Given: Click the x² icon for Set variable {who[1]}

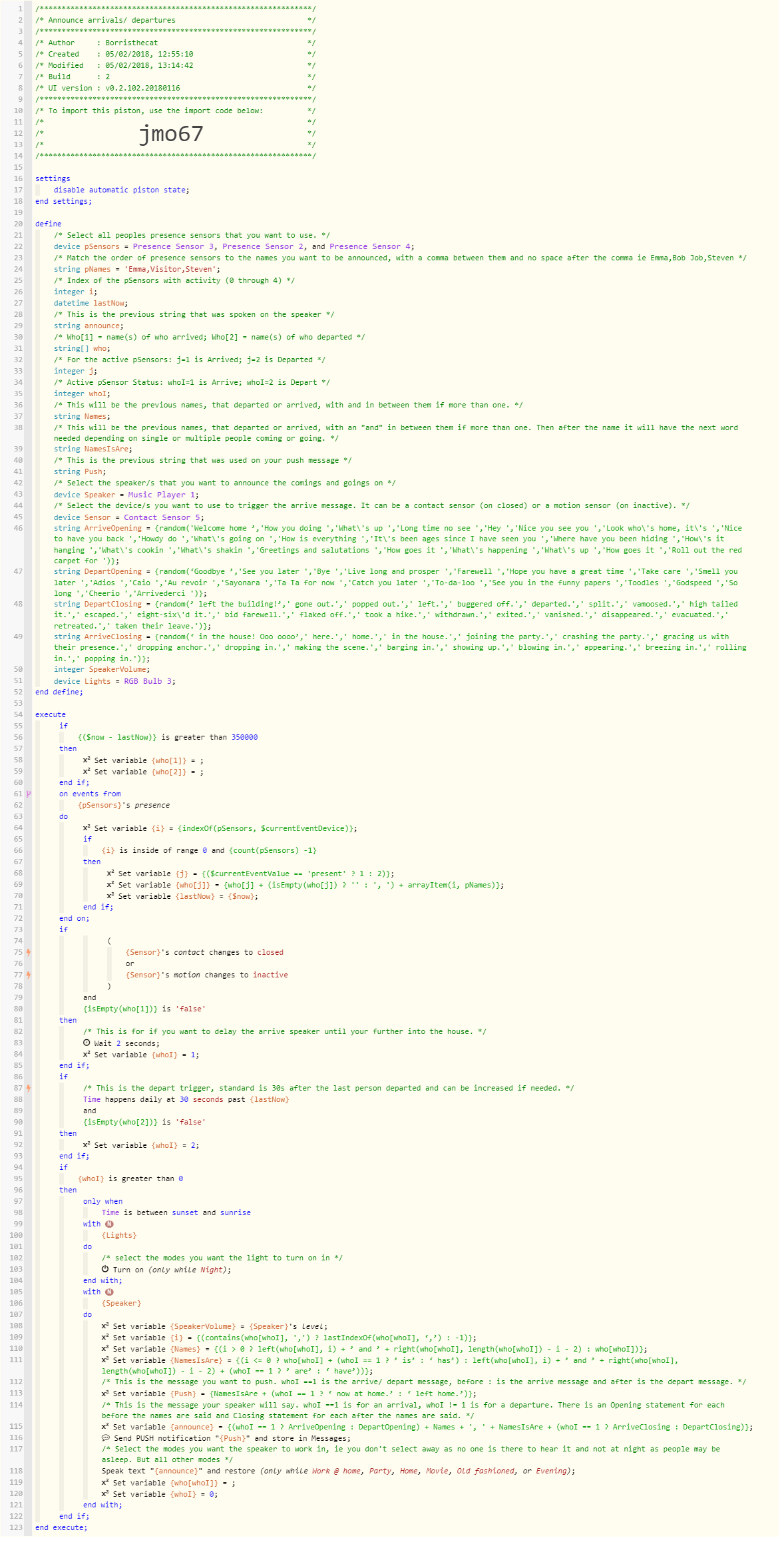Looking at the screenshot, I should 87,760.
